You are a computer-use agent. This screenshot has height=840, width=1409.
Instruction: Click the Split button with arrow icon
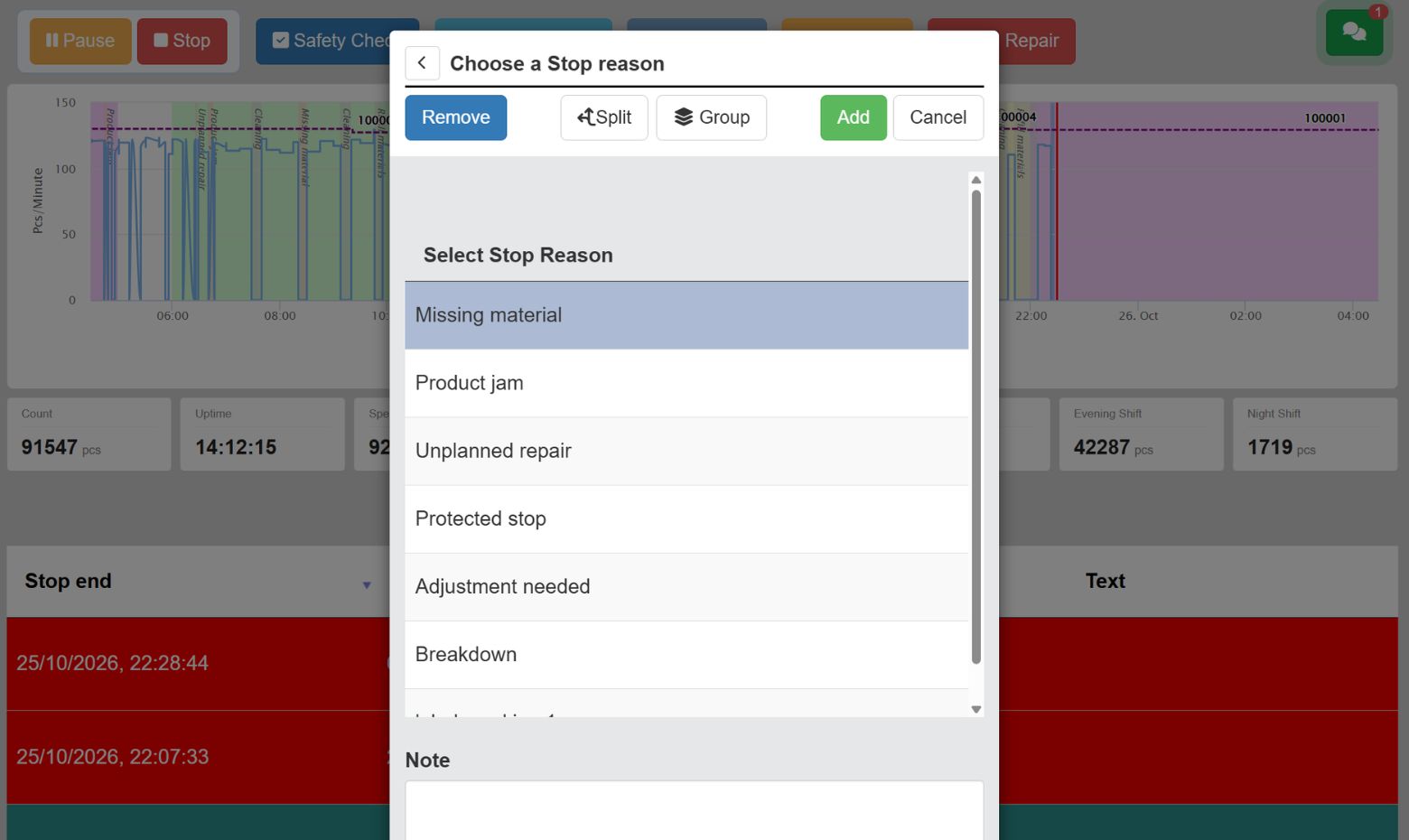pos(604,117)
